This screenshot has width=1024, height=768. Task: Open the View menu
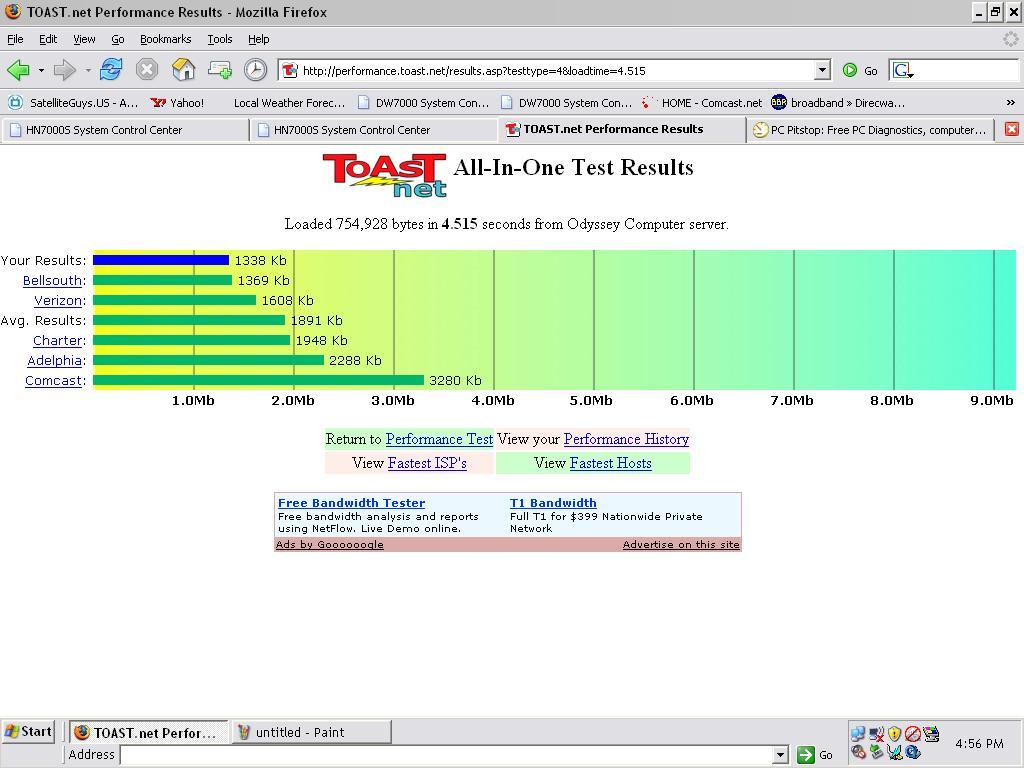[x=84, y=39]
